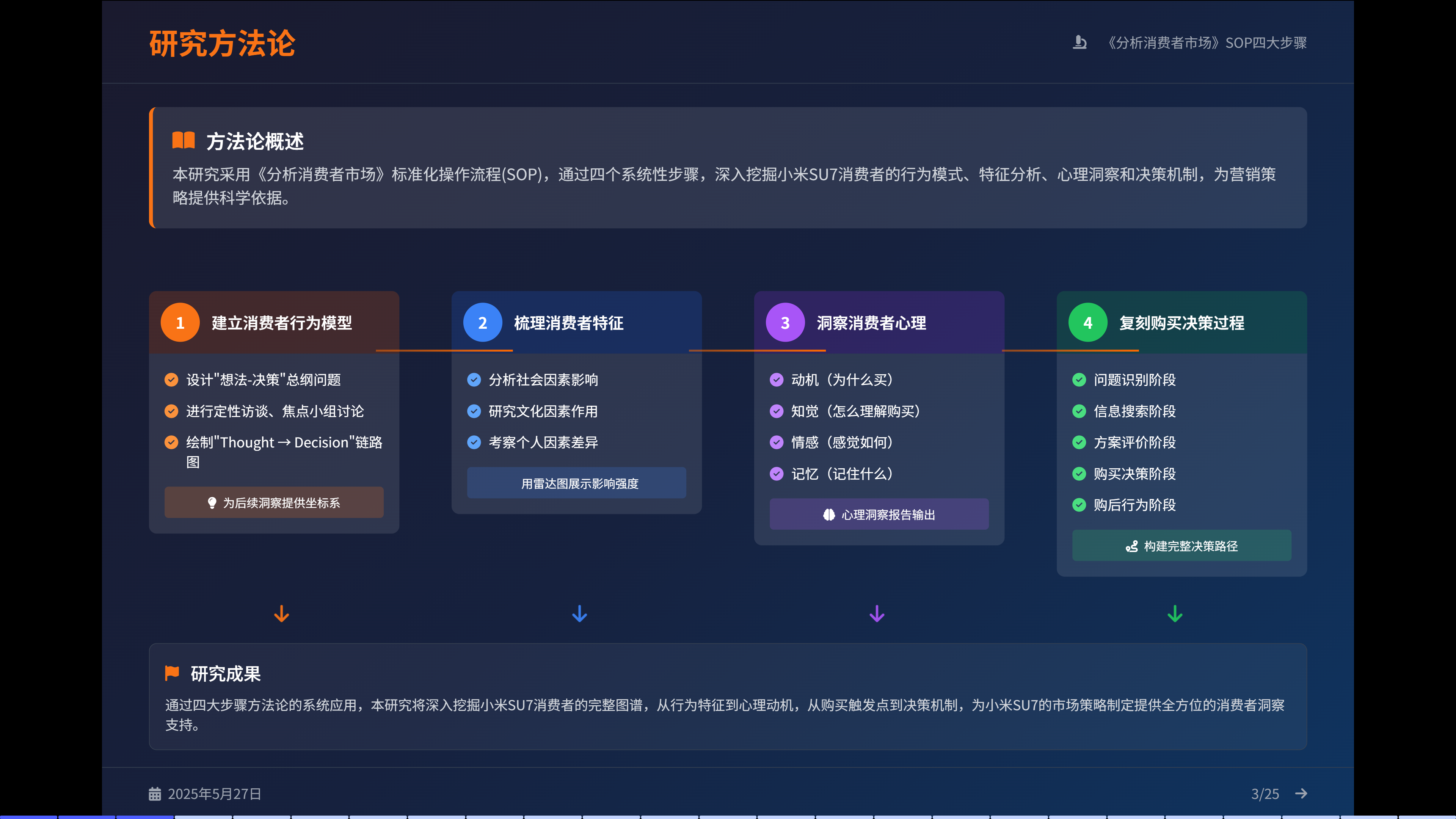Click green checkmark beside 购买决策阶段
The image size is (1456, 819).
click(x=1079, y=474)
